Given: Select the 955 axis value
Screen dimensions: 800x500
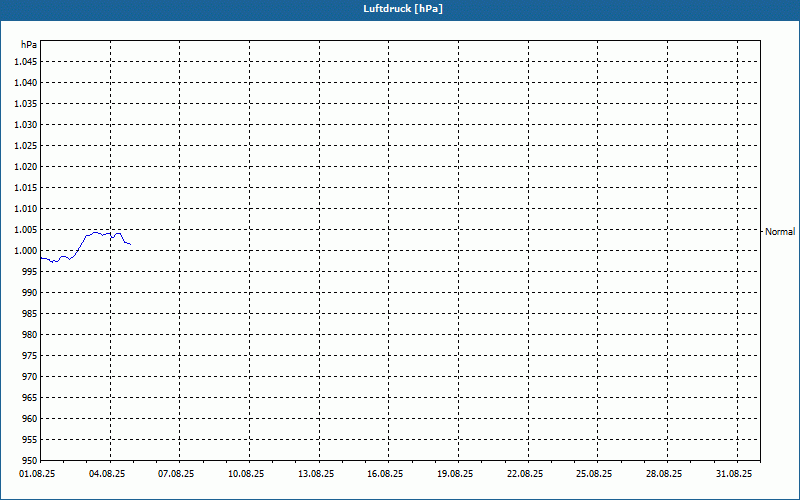Looking at the screenshot, I should (30, 440).
